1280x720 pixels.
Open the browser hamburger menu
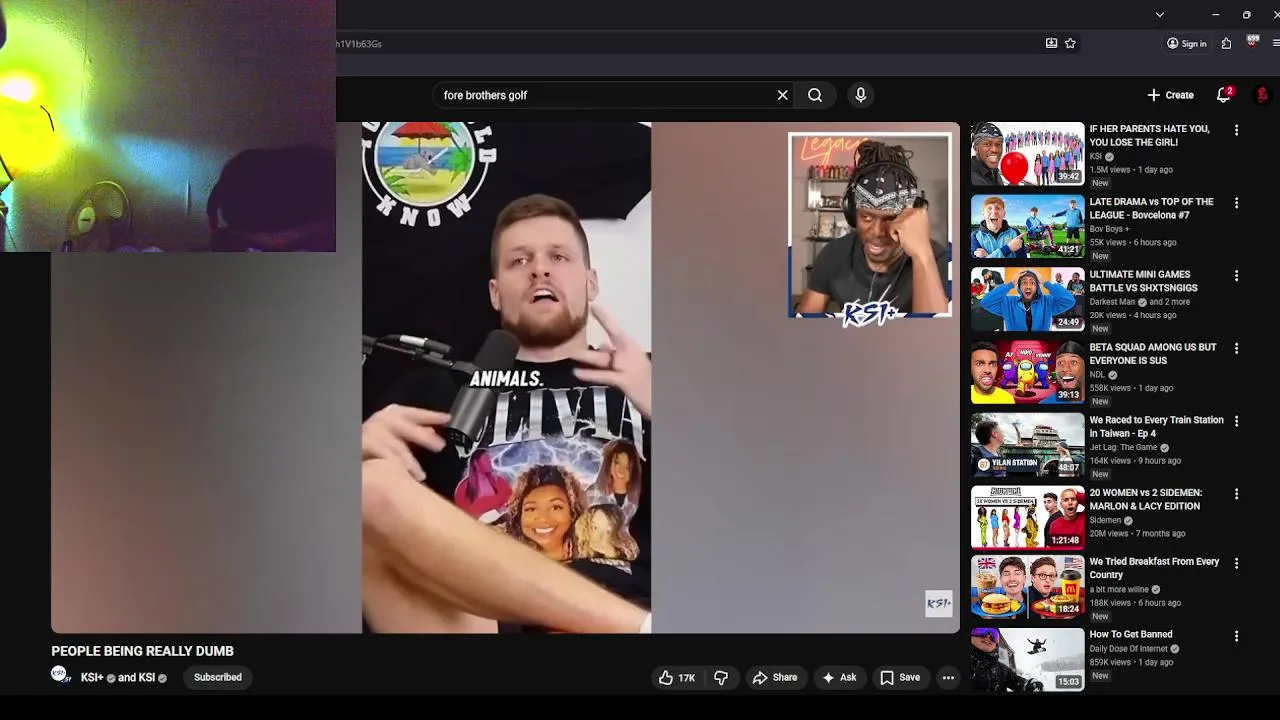[x=1275, y=43]
